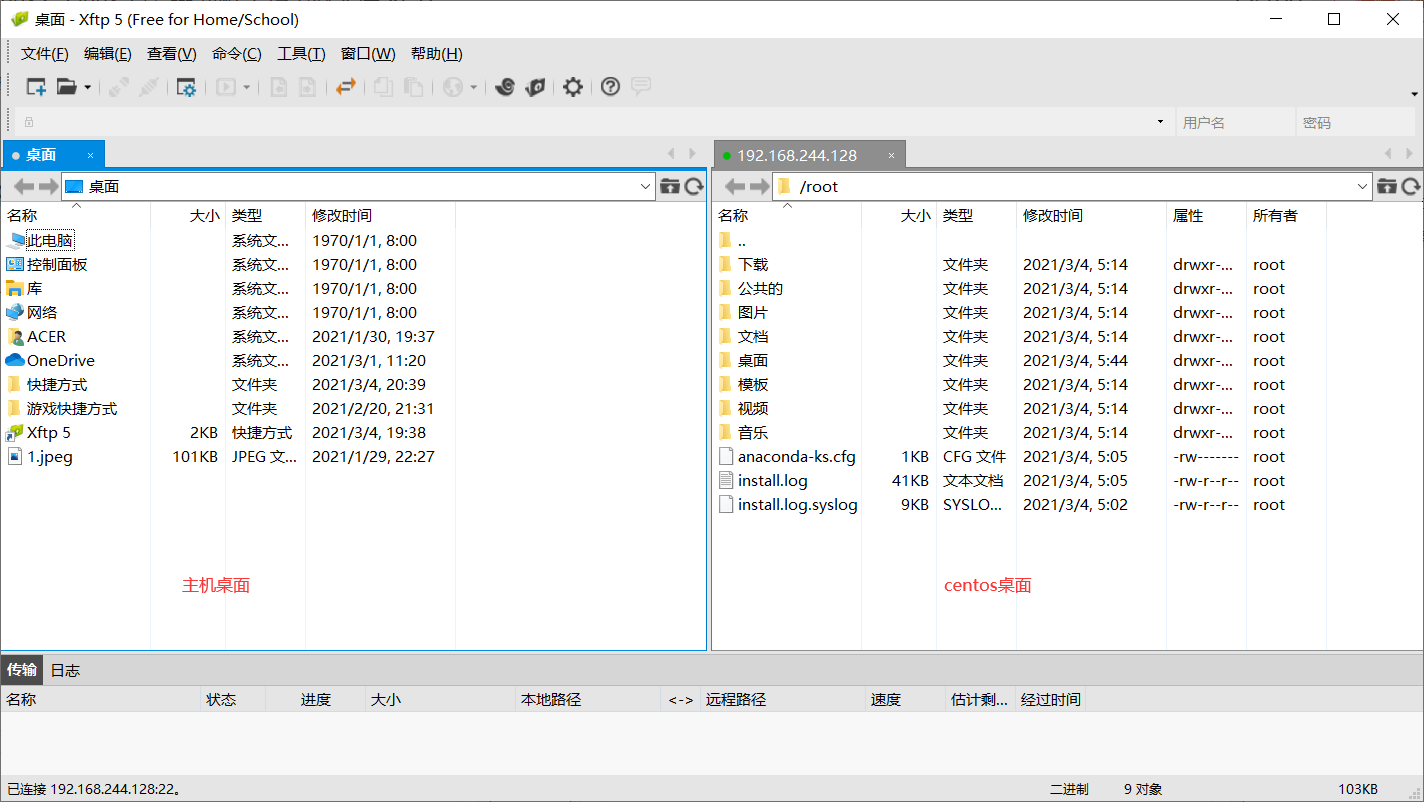1424x802 pixels.
Task: Open the 查看(V) menu
Action: pos(172,54)
